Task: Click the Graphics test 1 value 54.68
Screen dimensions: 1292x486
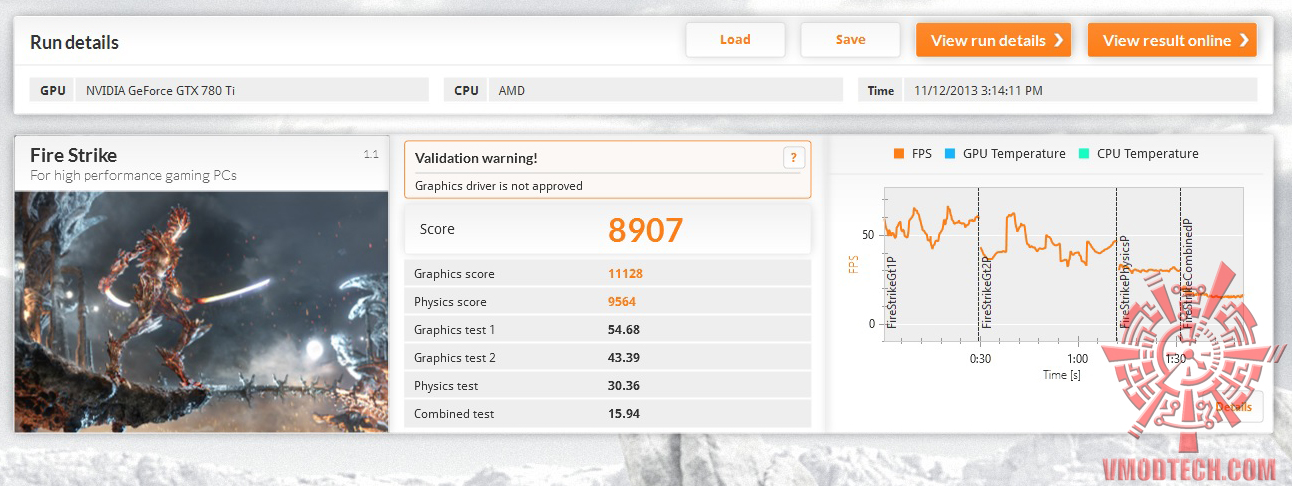Action: 624,330
